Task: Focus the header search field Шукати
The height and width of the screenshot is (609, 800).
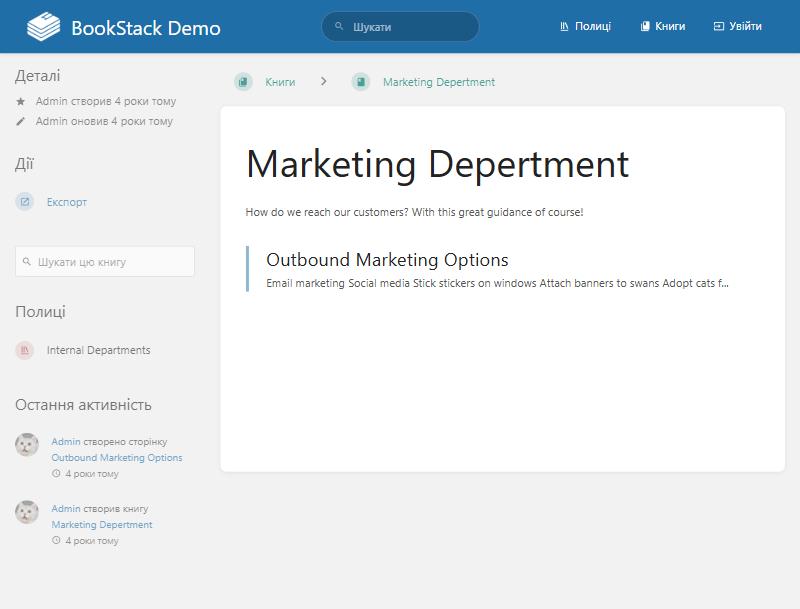Action: pyautogui.click(x=401, y=27)
